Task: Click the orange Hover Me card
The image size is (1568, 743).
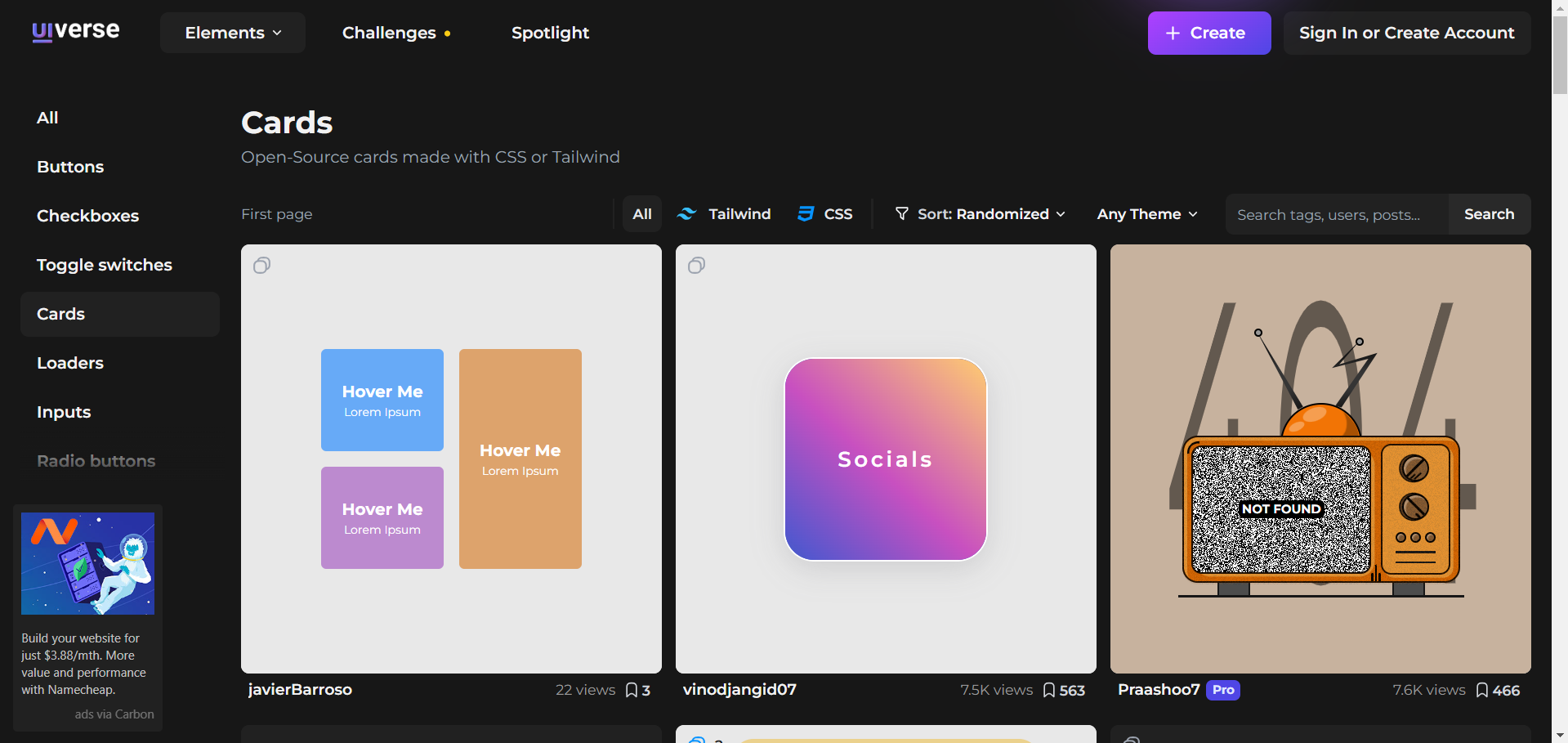Action: tap(520, 459)
